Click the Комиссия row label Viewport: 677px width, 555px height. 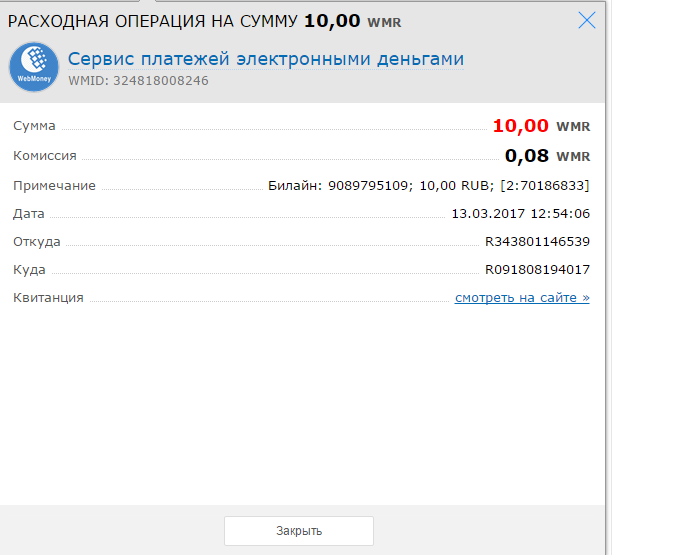coord(44,156)
